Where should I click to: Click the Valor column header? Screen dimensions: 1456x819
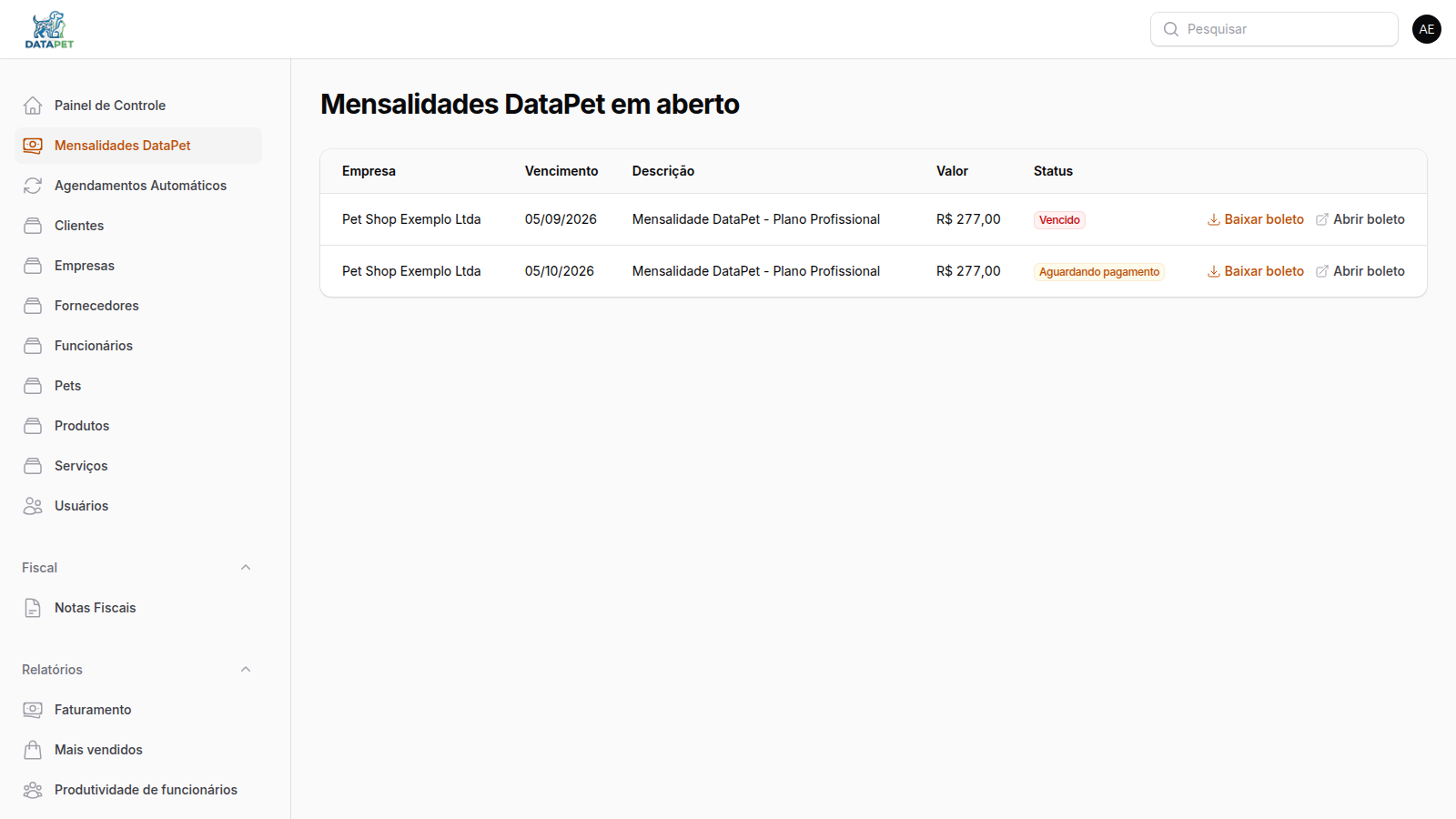tap(952, 171)
